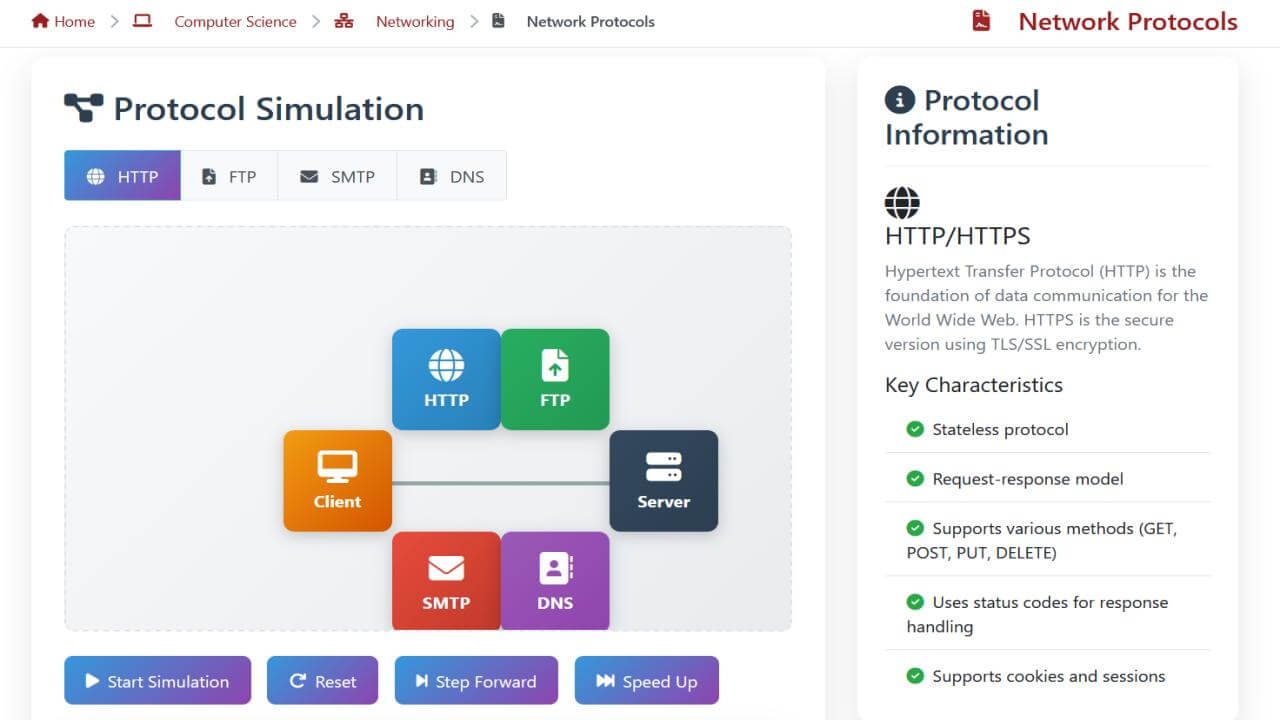Click the red PDF icon in header
Viewport: 1280px width, 720px height.
tap(981, 21)
